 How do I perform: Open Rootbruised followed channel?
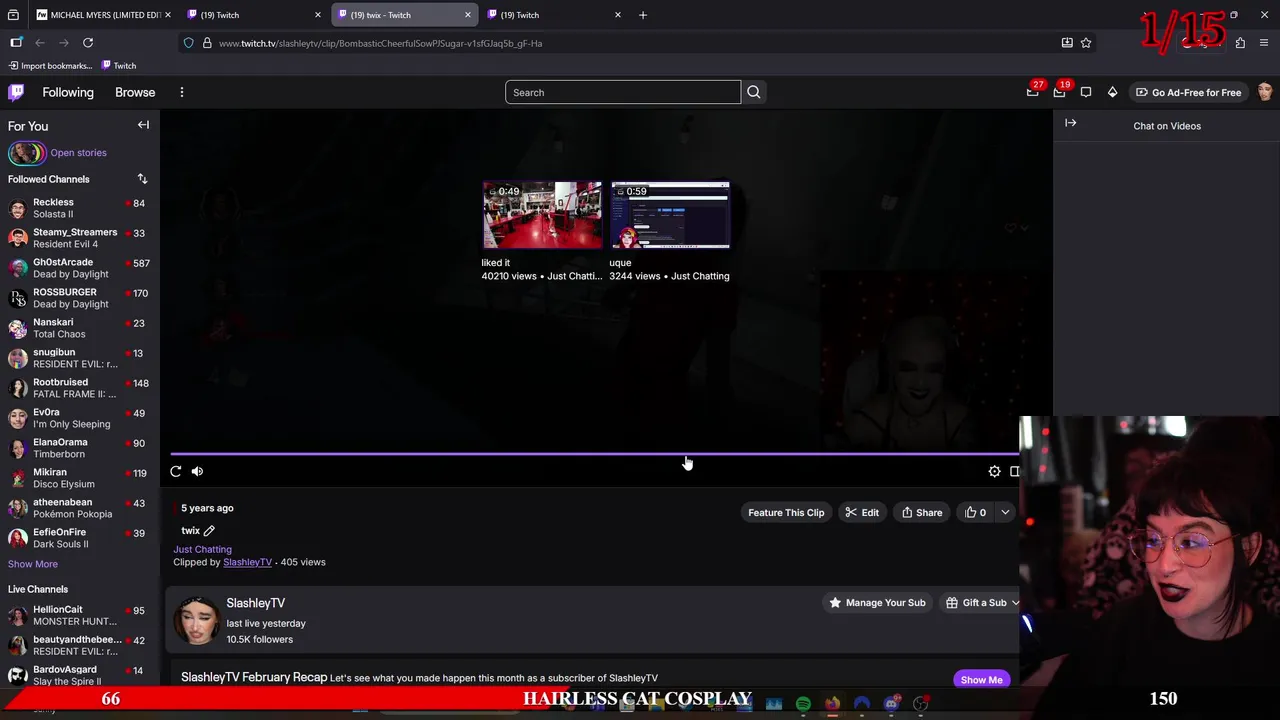(x=80, y=388)
